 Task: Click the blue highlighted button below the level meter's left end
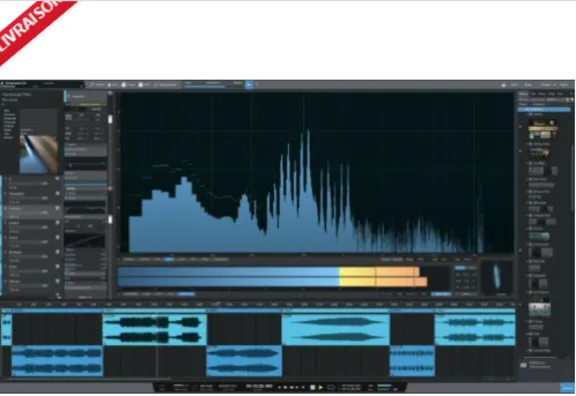[186, 294]
